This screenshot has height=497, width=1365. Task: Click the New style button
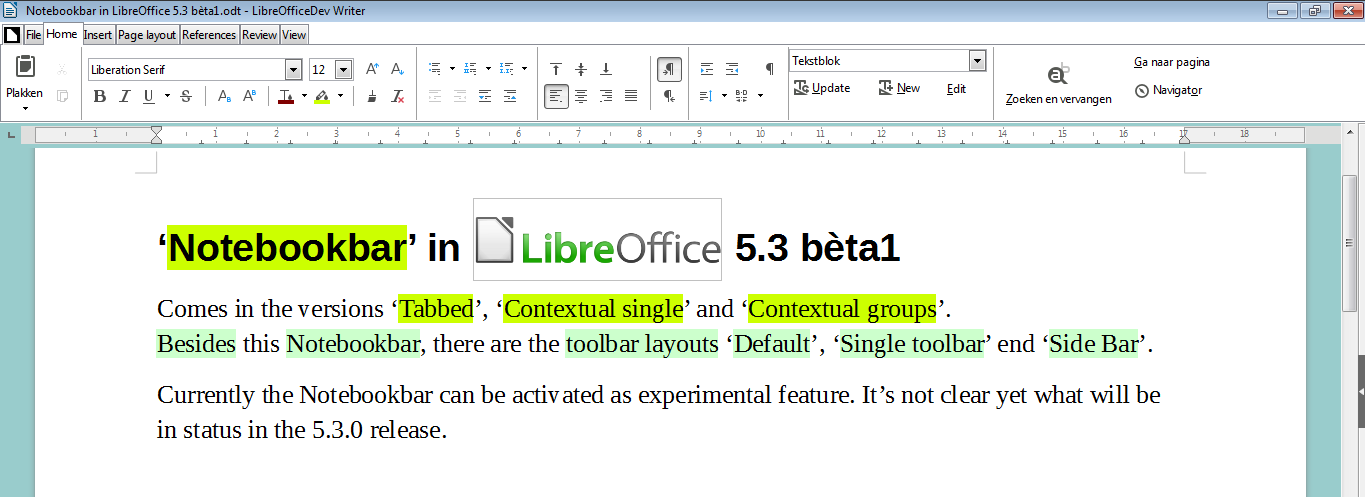tap(899, 88)
